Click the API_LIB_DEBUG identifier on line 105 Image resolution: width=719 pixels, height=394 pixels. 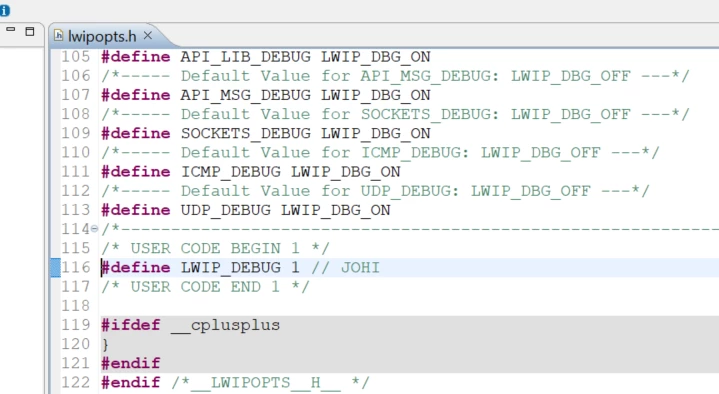tap(245, 56)
